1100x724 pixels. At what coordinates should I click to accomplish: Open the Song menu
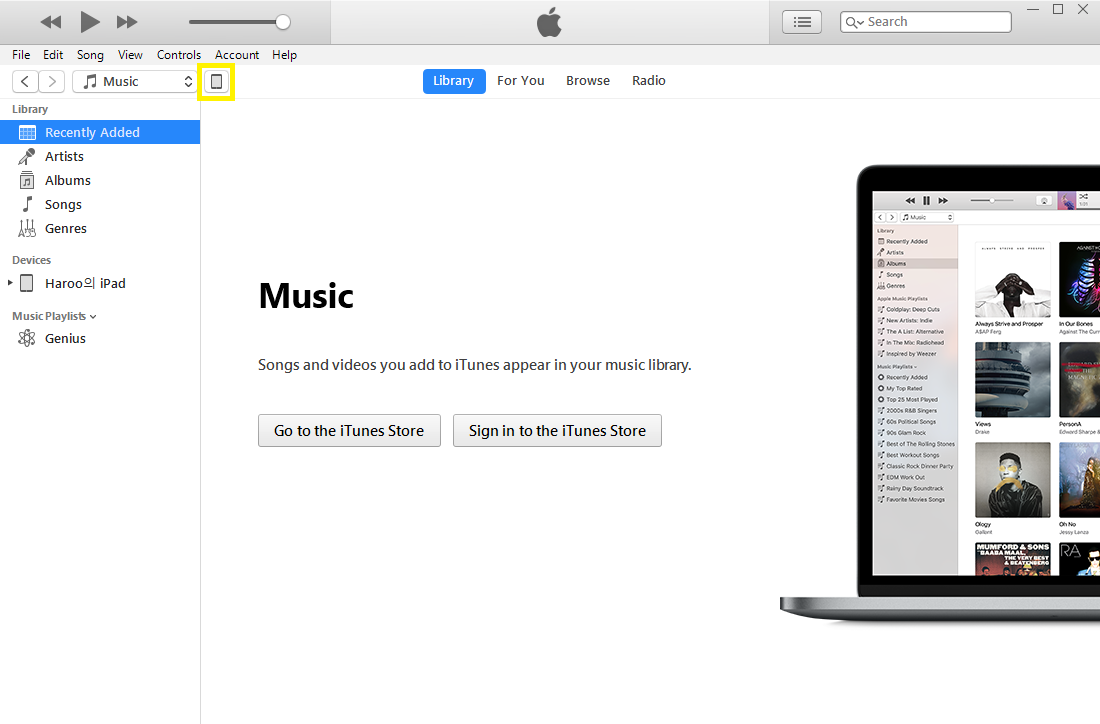coord(90,55)
